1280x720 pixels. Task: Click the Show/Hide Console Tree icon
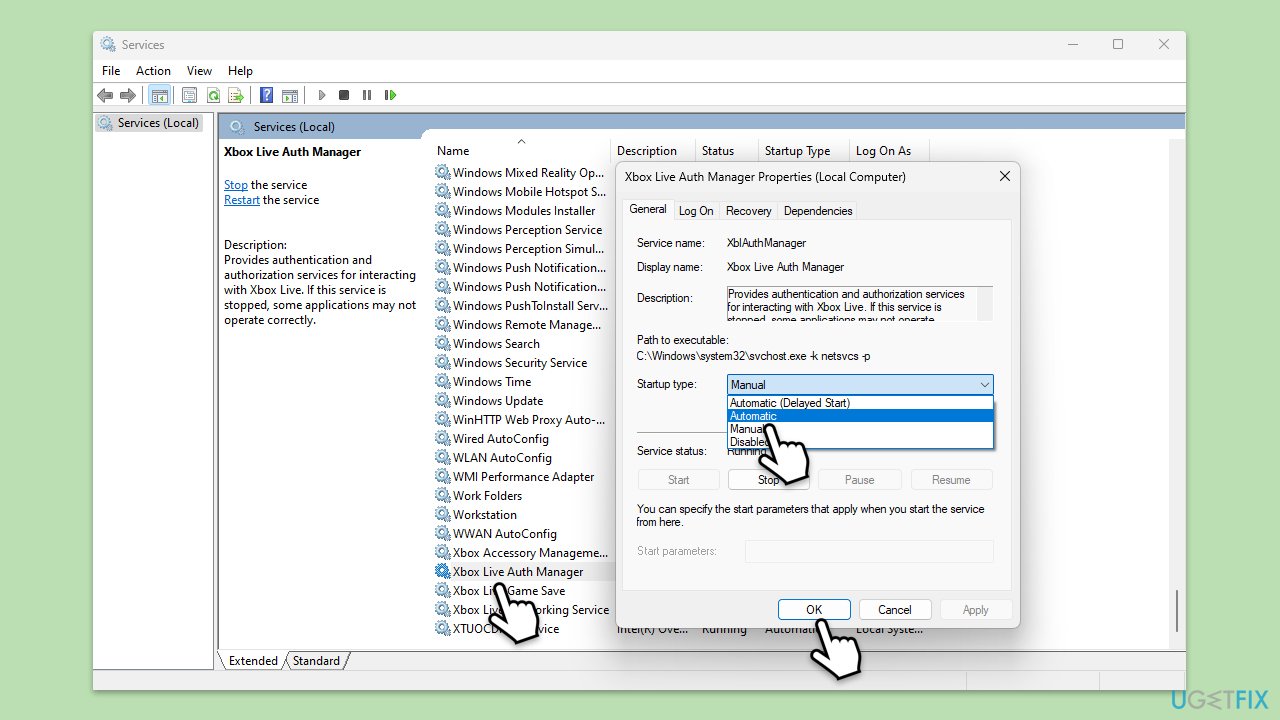pos(159,95)
